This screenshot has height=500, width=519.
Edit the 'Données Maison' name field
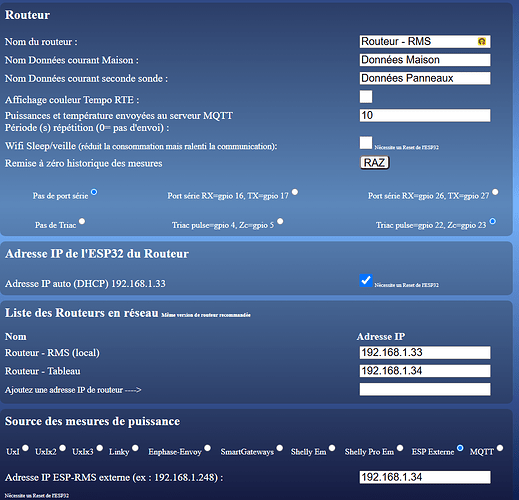[425, 60]
